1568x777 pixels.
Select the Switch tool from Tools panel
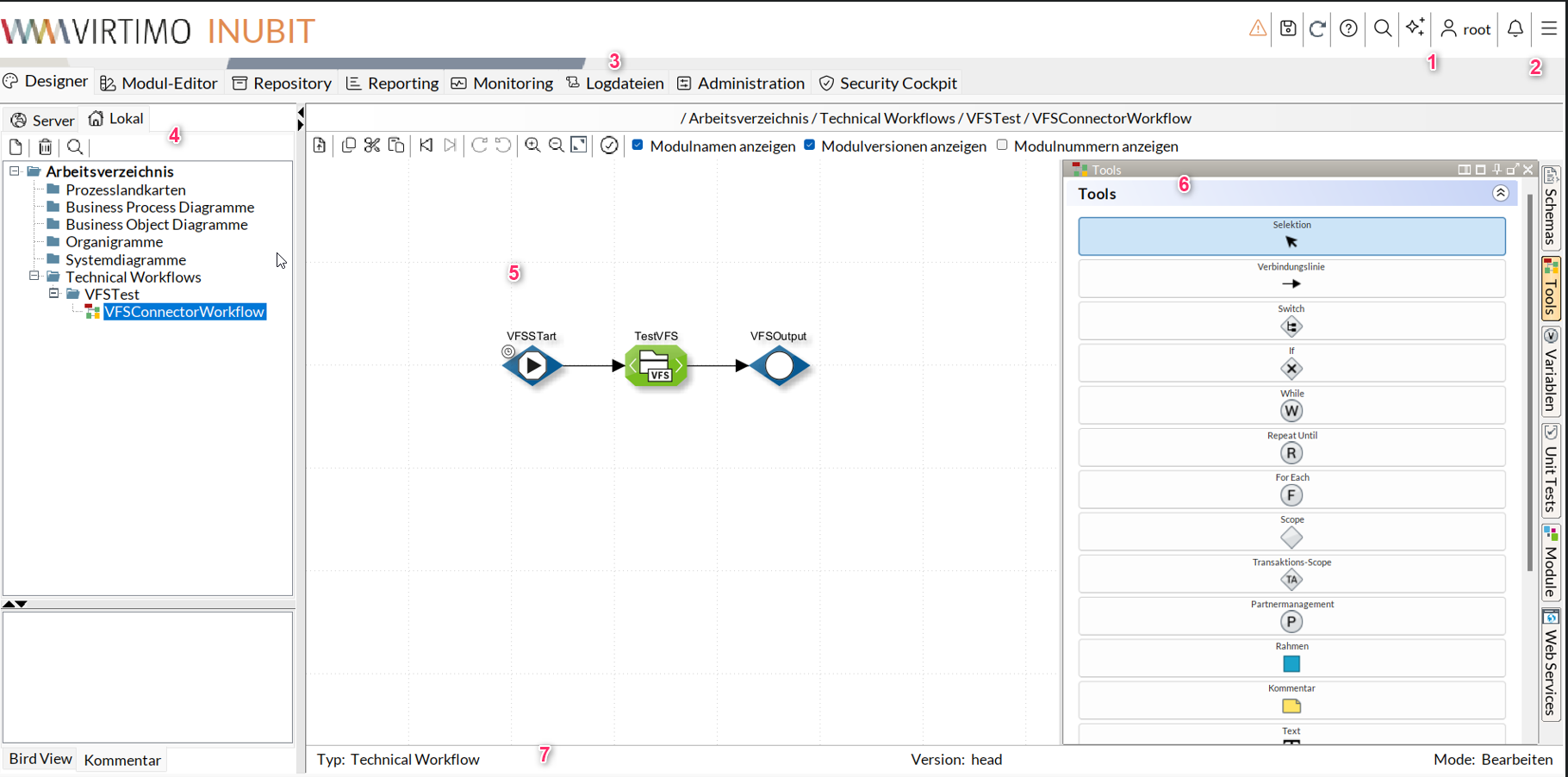pos(1291,320)
